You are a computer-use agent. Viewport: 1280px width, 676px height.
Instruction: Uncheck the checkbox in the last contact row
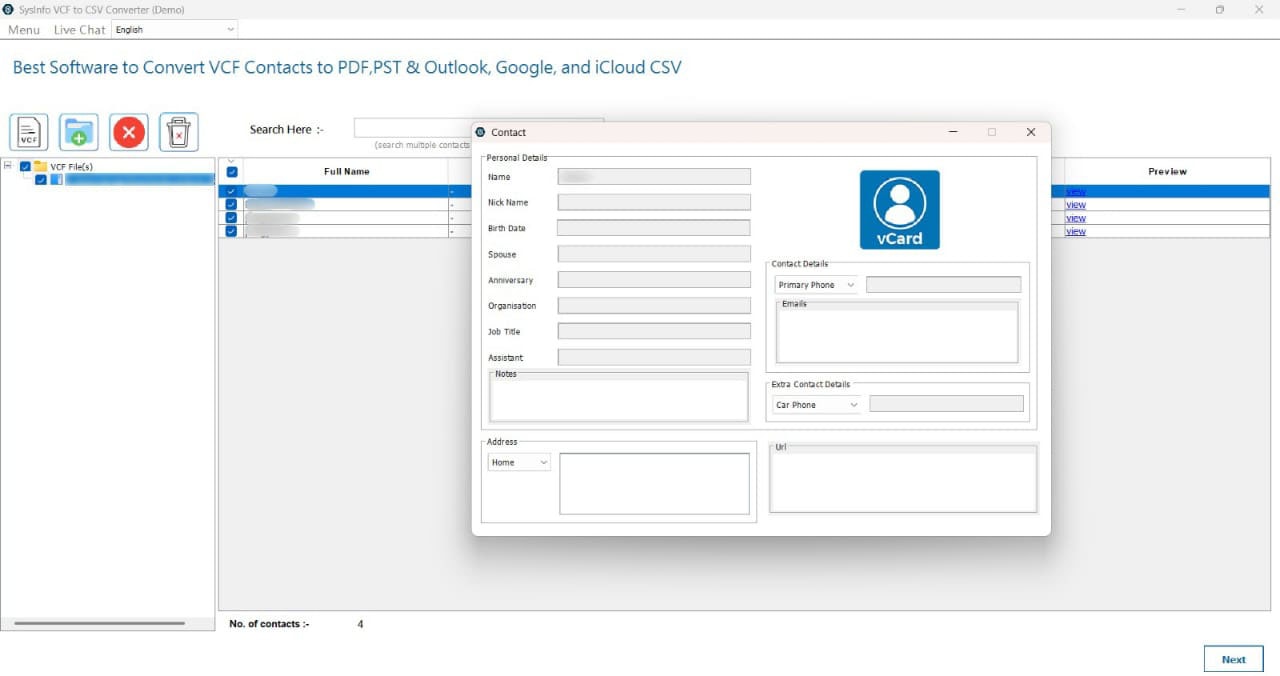click(x=232, y=231)
